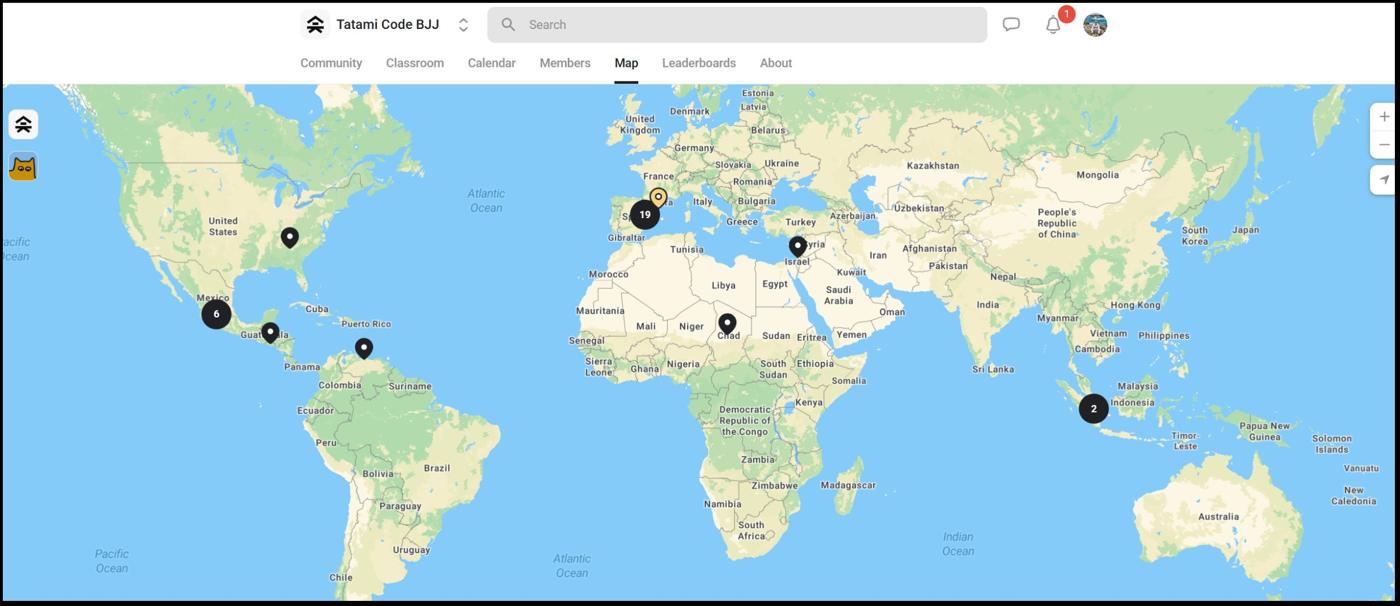Click the Zimbabwe label on the map
The height and width of the screenshot is (606, 1400).
pyautogui.click(x=774, y=485)
